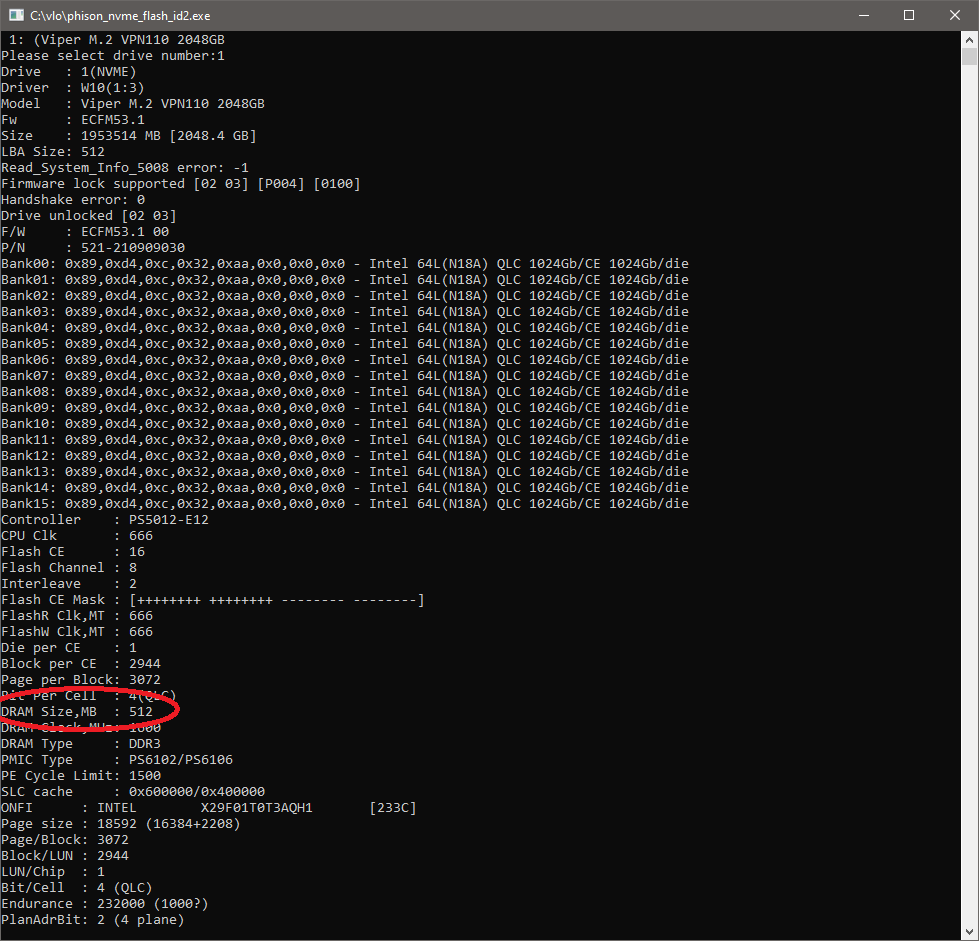
Task: Click the 'Die per CE : 1' line
Action: tap(69, 648)
